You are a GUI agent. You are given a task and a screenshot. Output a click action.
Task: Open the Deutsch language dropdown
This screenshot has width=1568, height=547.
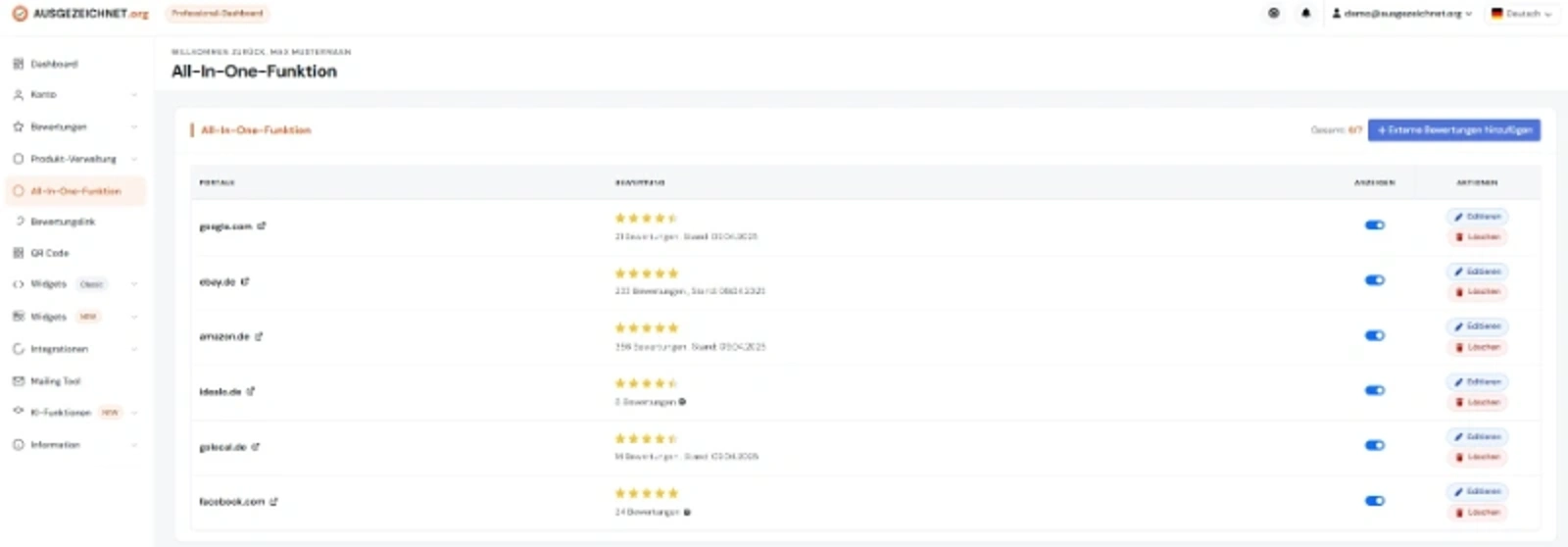click(x=1521, y=14)
